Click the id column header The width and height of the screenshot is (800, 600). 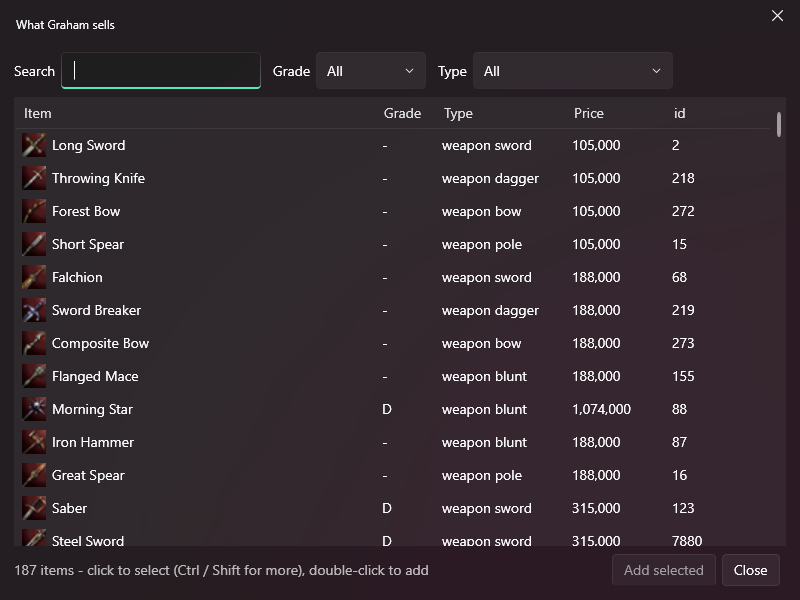[679, 113]
